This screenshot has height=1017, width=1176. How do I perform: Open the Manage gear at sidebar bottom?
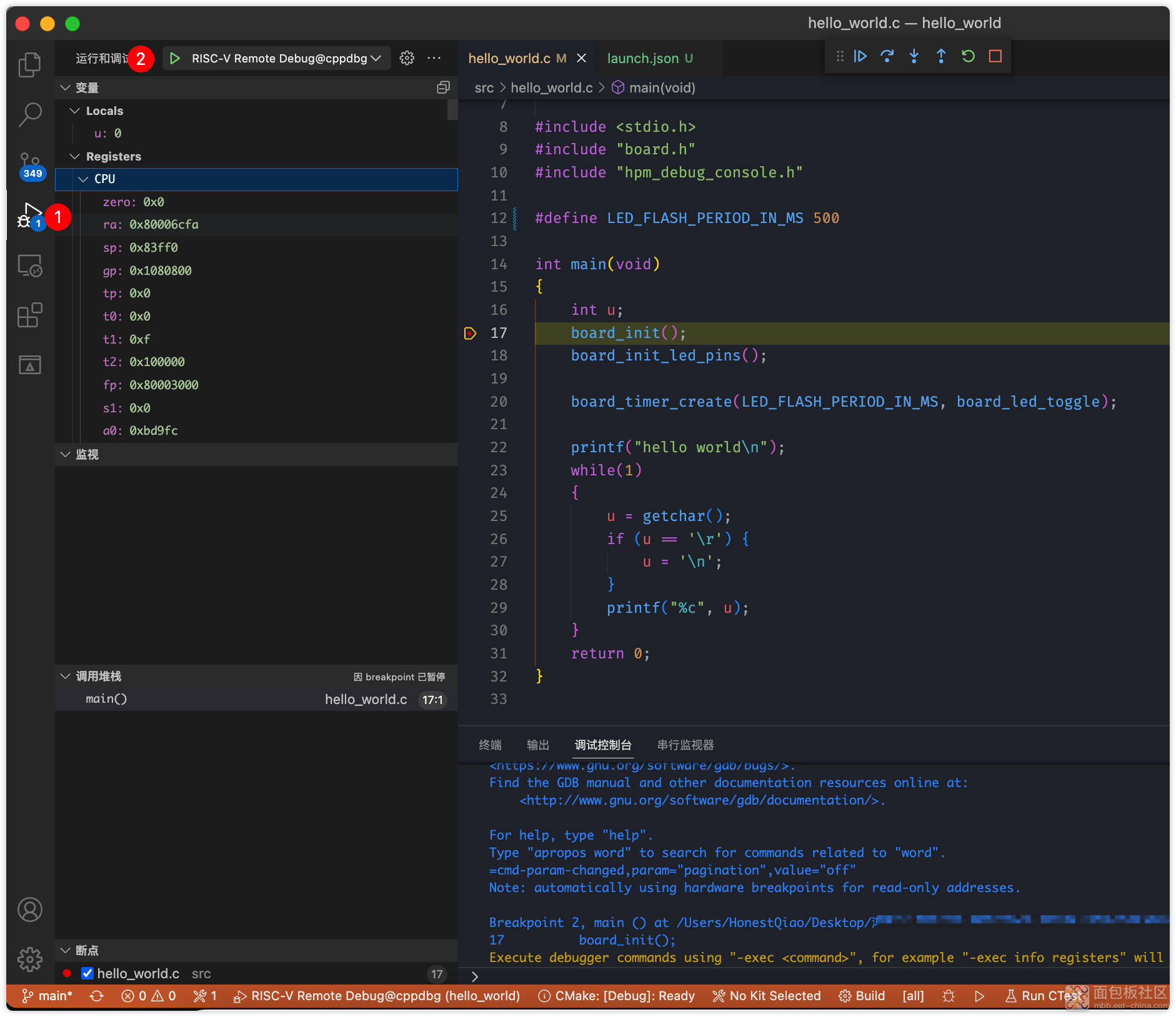tap(29, 959)
